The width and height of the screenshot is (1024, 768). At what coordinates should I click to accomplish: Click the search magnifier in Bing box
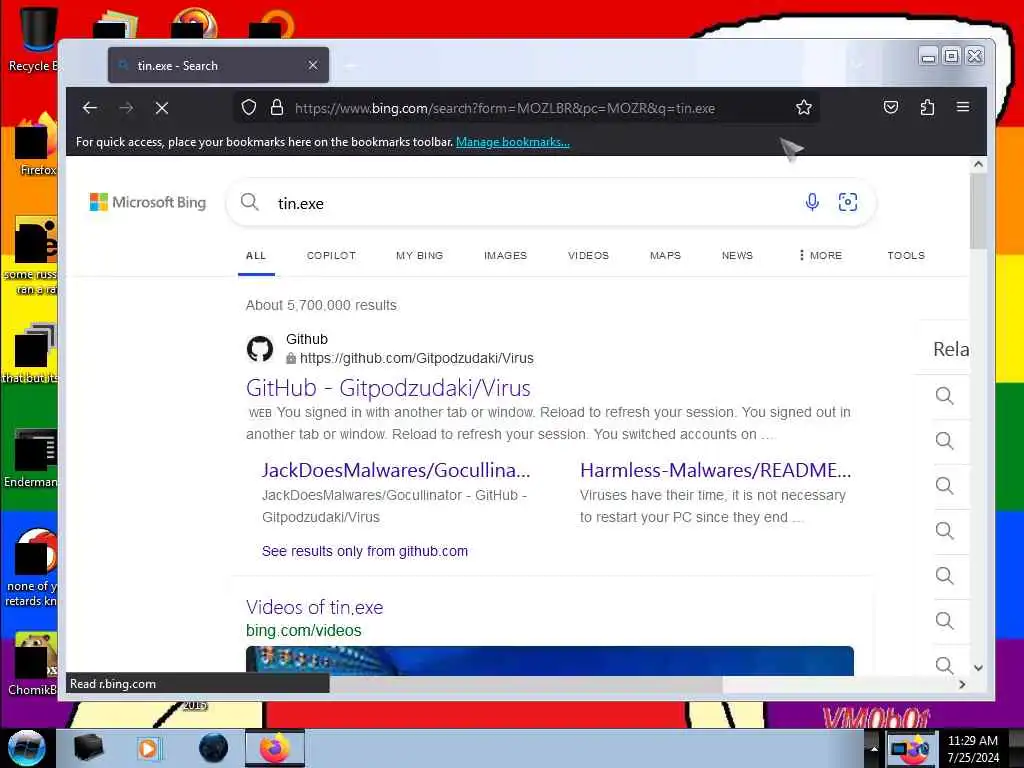click(249, 202)
